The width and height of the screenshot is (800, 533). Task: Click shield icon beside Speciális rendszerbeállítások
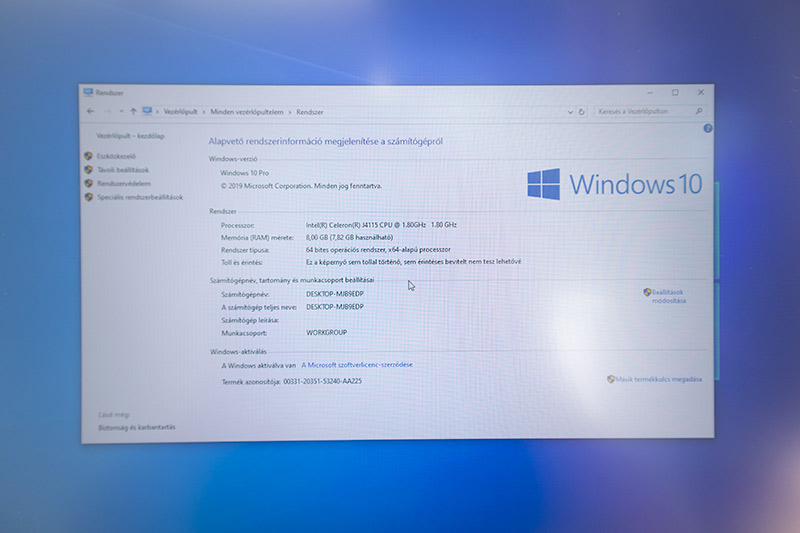[x=89, y=197]
